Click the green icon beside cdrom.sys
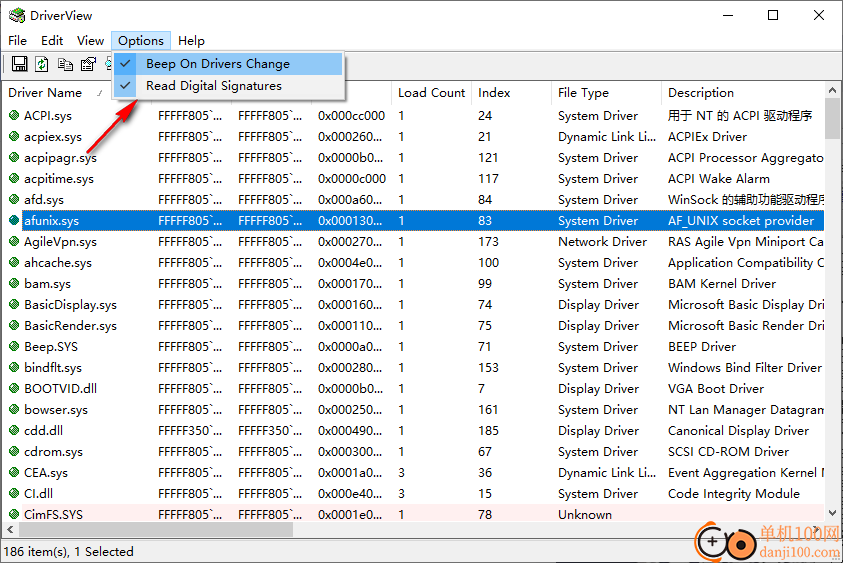843x563 pixels. (x=15, y=451)
